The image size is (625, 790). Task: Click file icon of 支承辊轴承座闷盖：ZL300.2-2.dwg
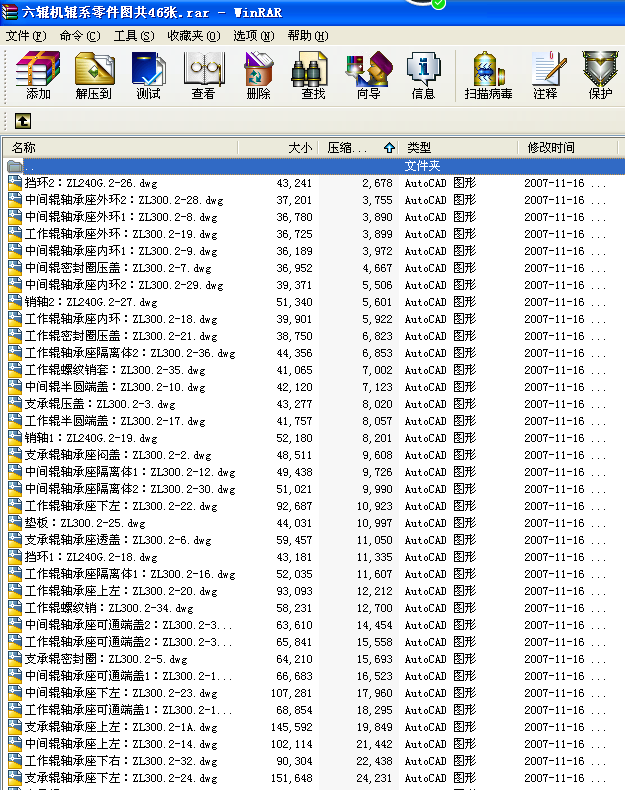click(15, 455)
